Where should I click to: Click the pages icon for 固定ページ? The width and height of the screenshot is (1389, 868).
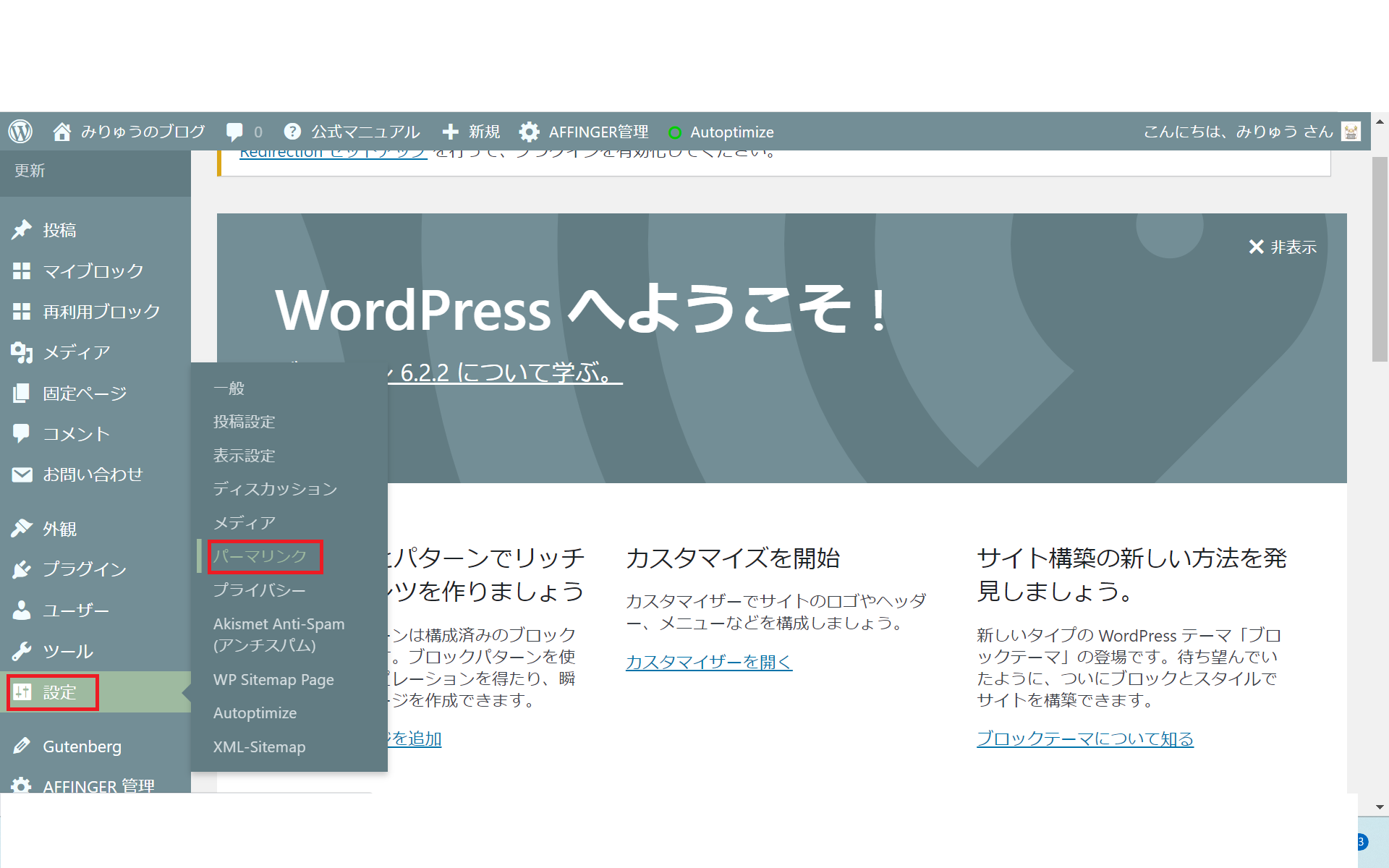click(22, 393)
